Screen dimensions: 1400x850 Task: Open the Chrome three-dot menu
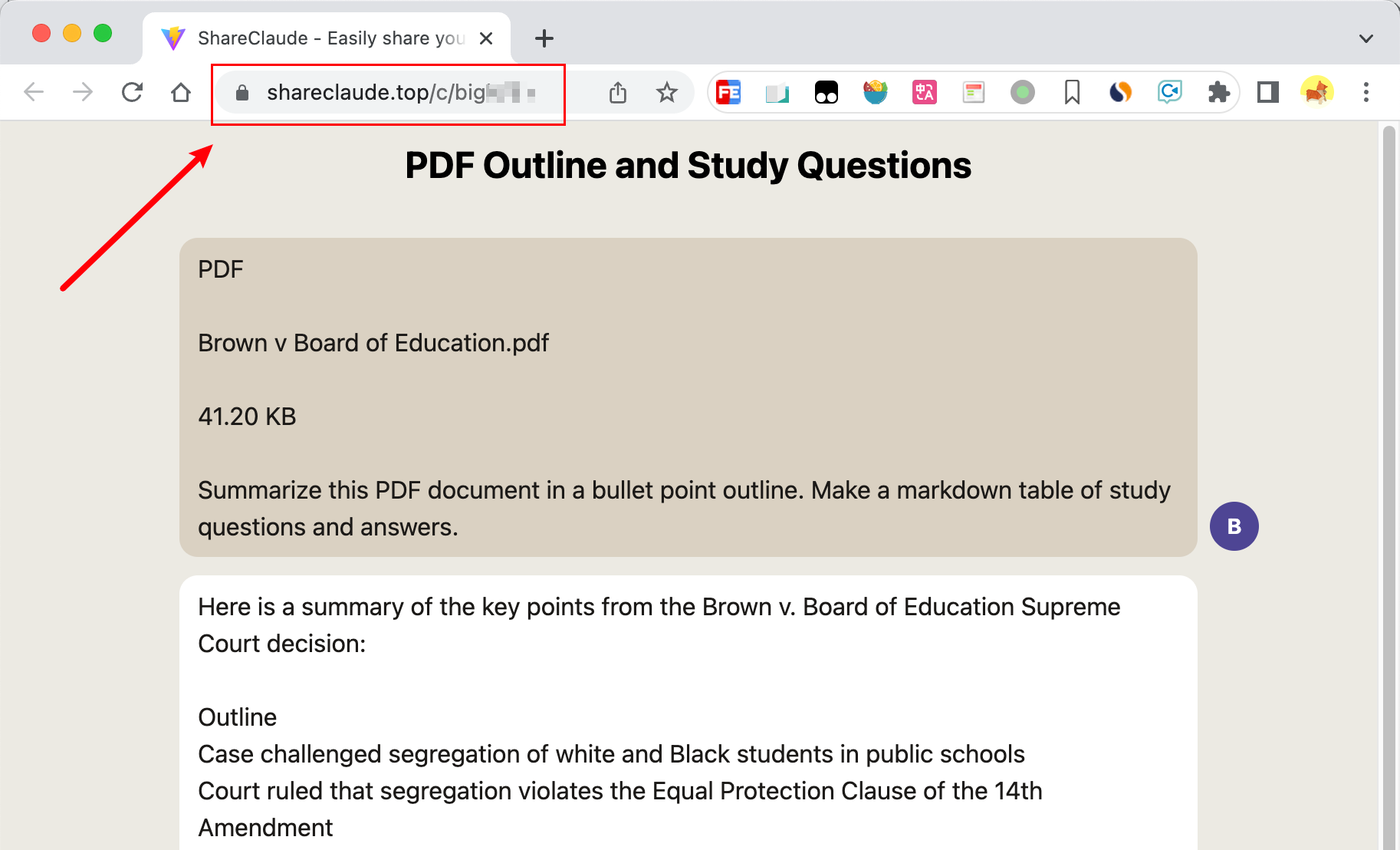(1365, 93)
